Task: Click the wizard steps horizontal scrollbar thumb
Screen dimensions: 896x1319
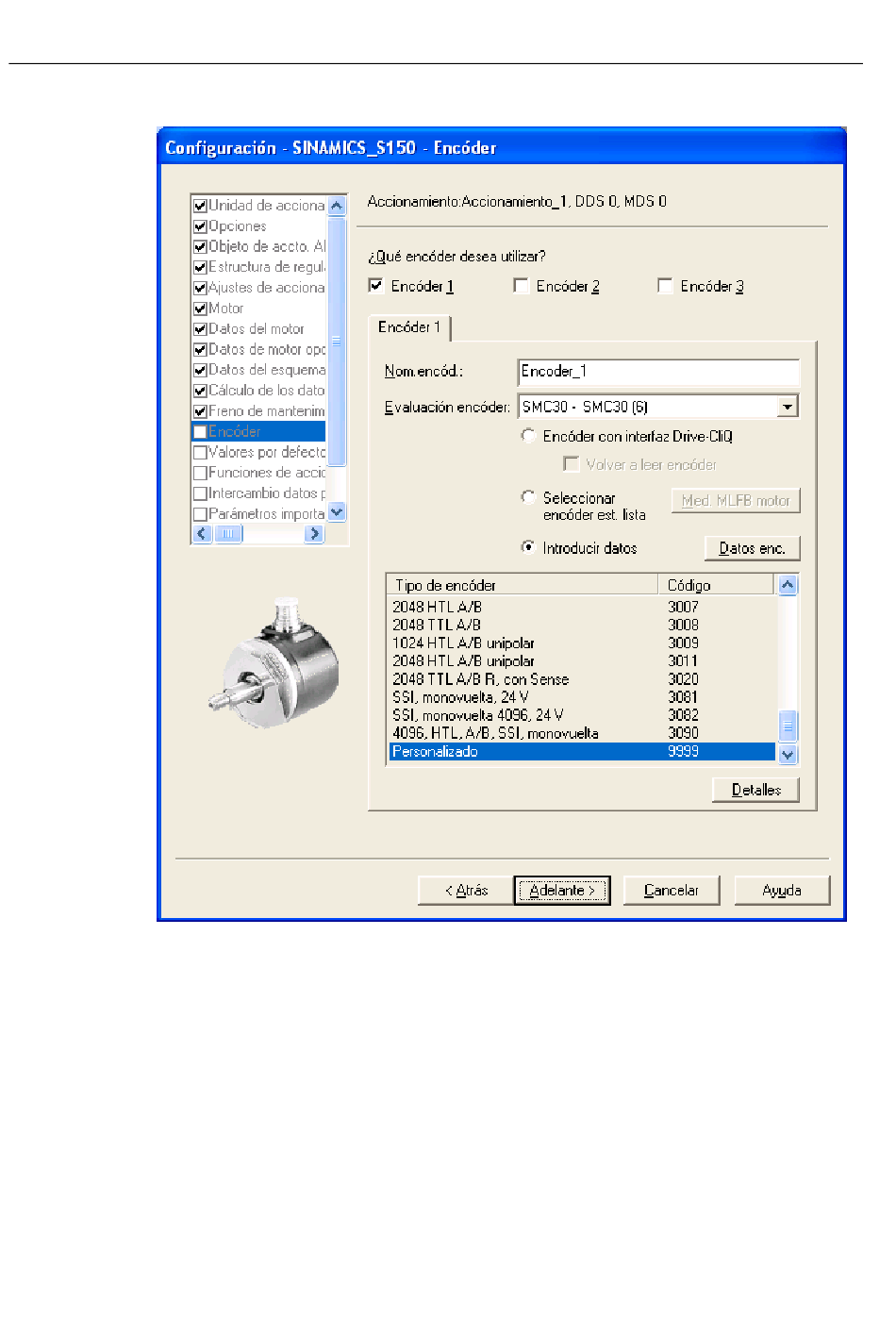Action: pyautogui.click(x=228, y=534)
